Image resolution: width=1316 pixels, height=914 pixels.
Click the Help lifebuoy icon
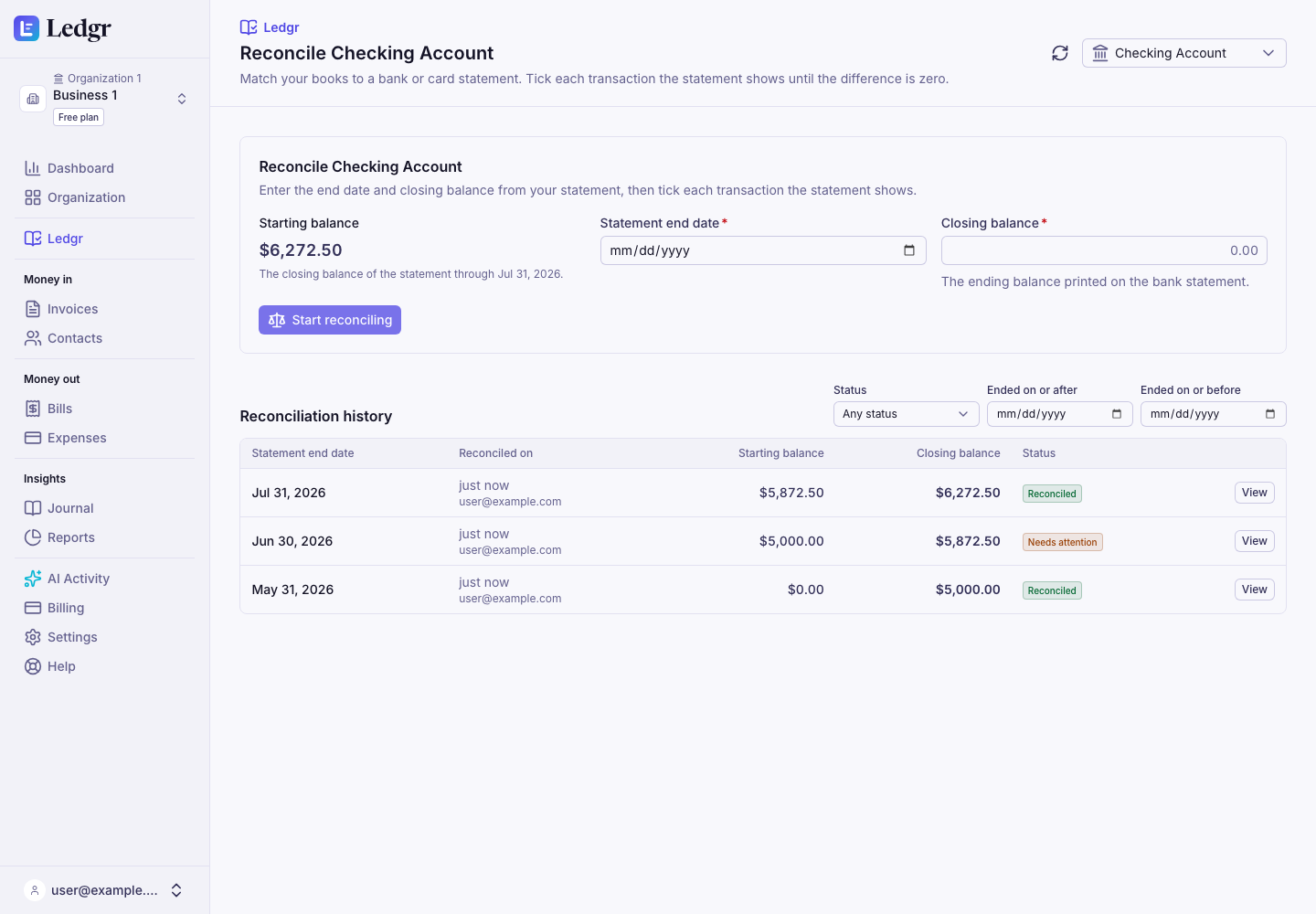click(33, 666)
